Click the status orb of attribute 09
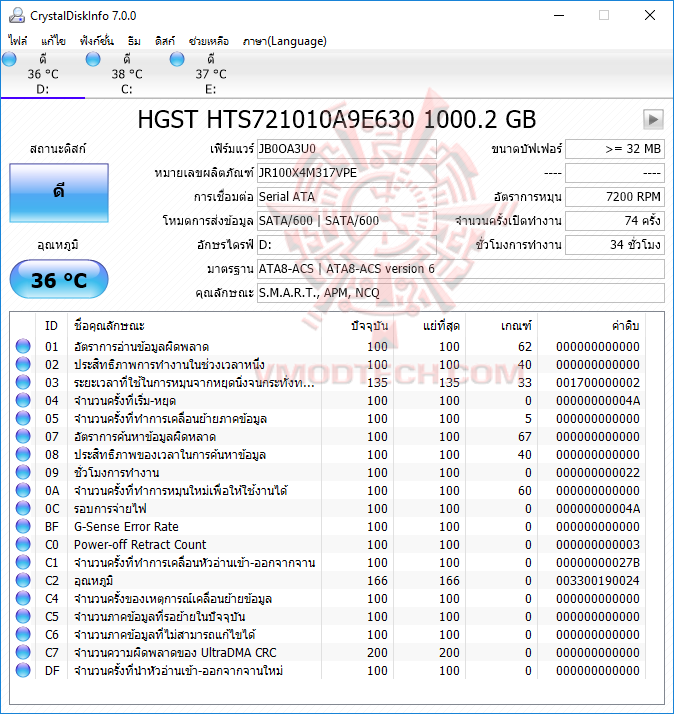The height and width of the screenshot is (714, 674). 23,472
